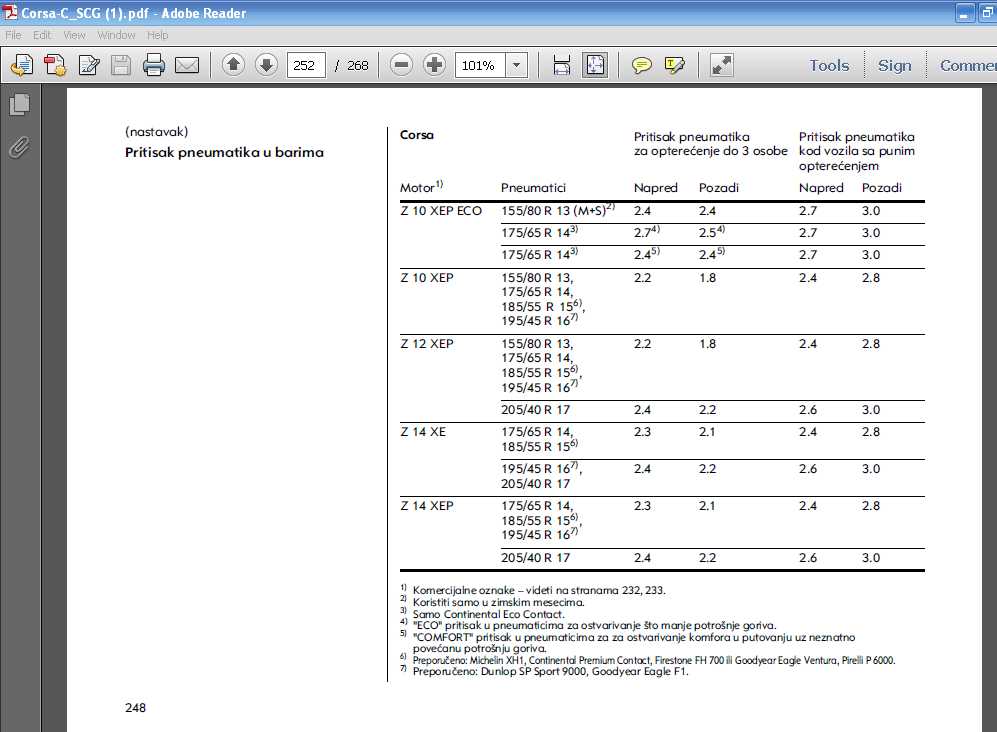Switch to read mode expand icon

click(x=722, y=65)
